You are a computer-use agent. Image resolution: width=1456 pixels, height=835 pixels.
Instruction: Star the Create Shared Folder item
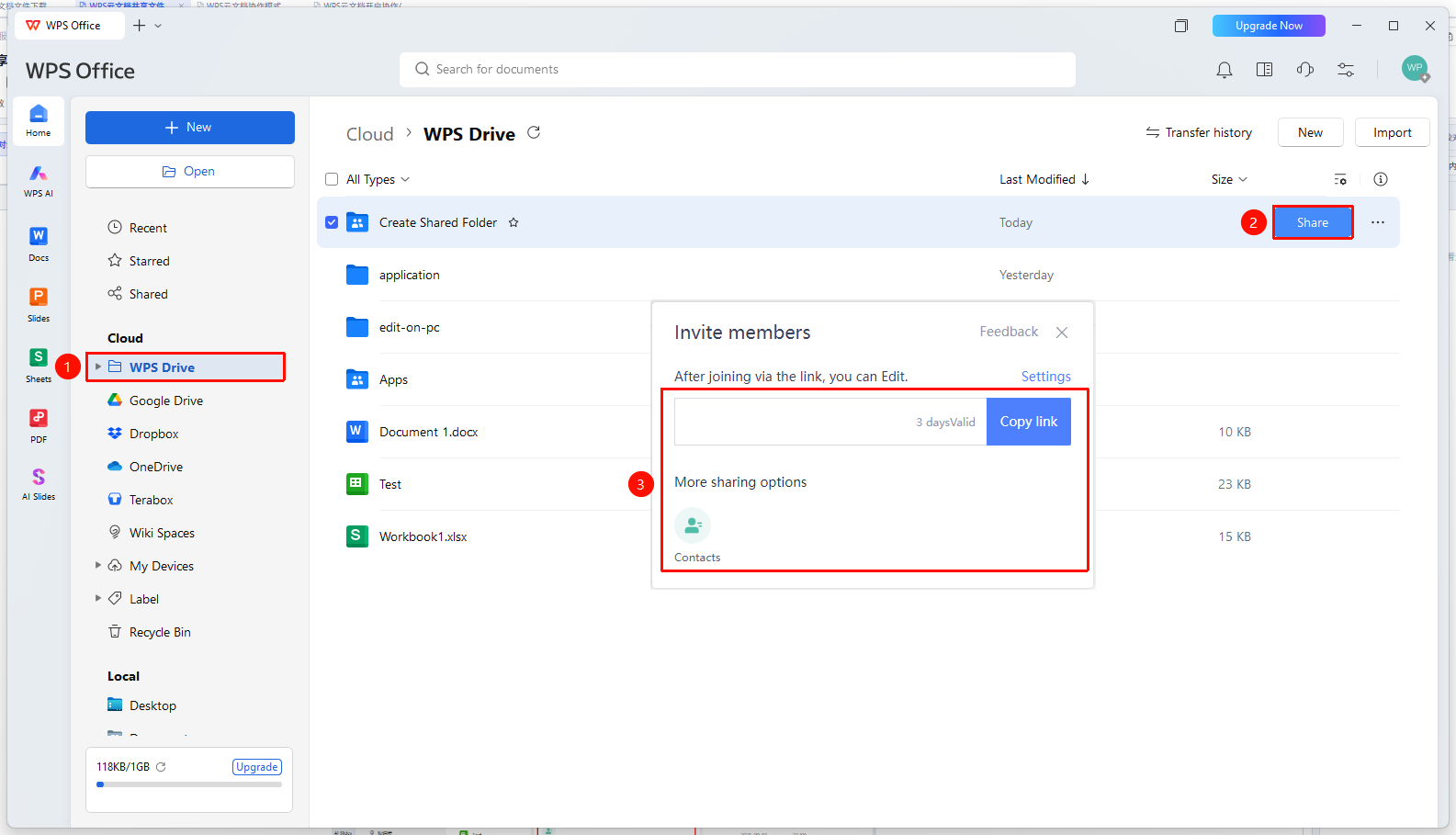(514, 222)
